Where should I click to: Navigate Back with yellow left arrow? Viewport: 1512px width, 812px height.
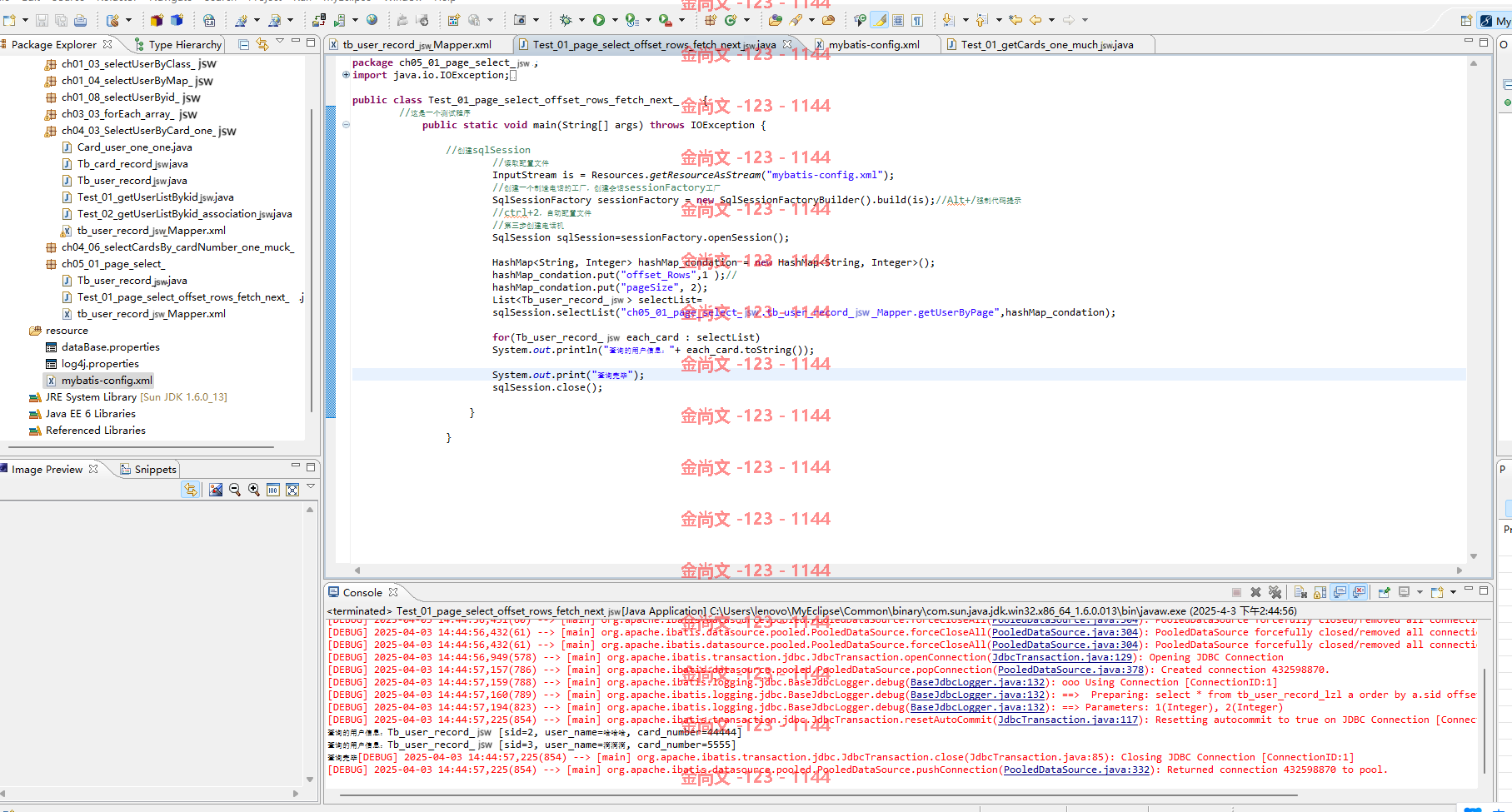click(x=1035, y=20)
